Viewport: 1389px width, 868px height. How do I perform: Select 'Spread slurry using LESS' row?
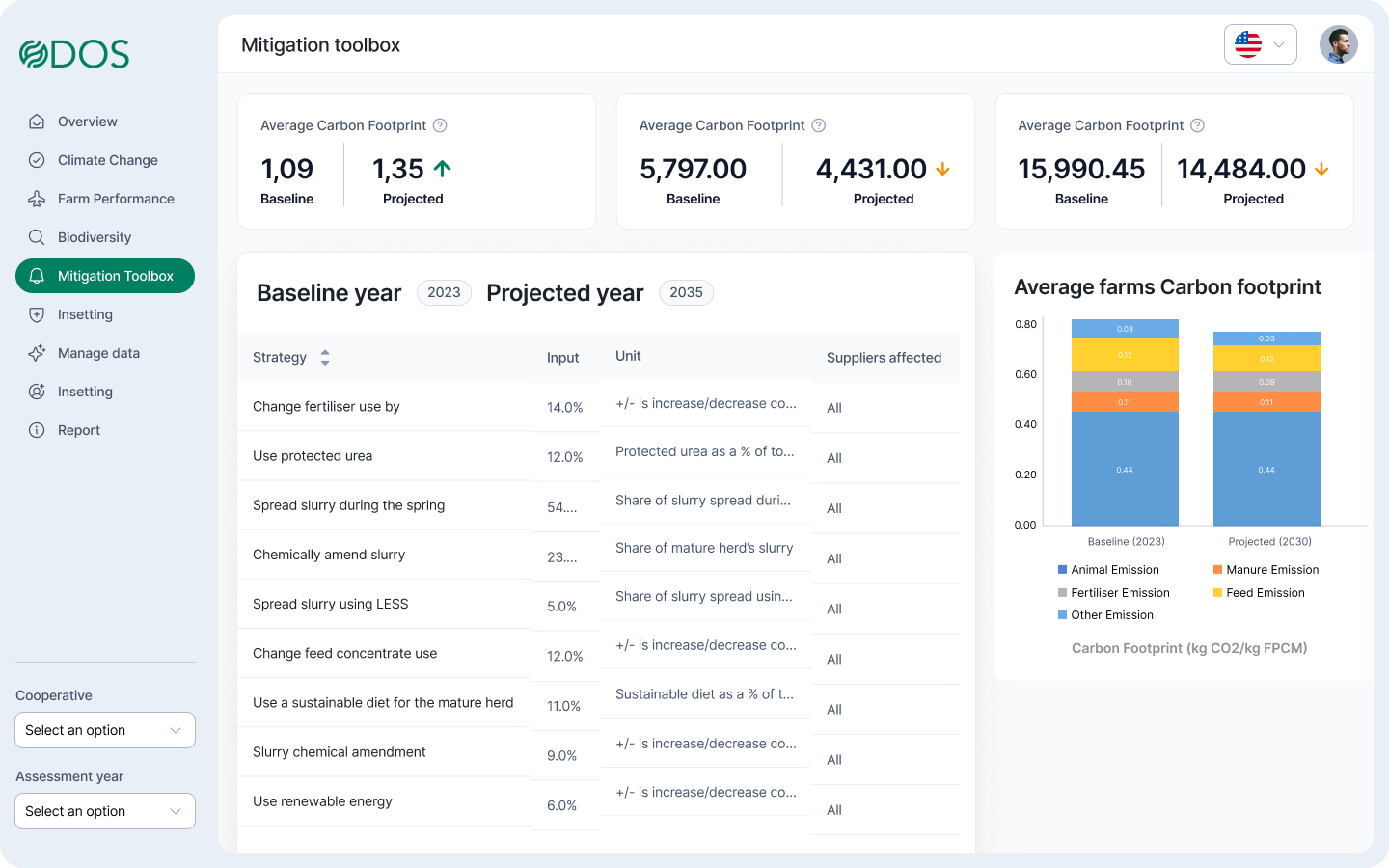coord(384,604)
